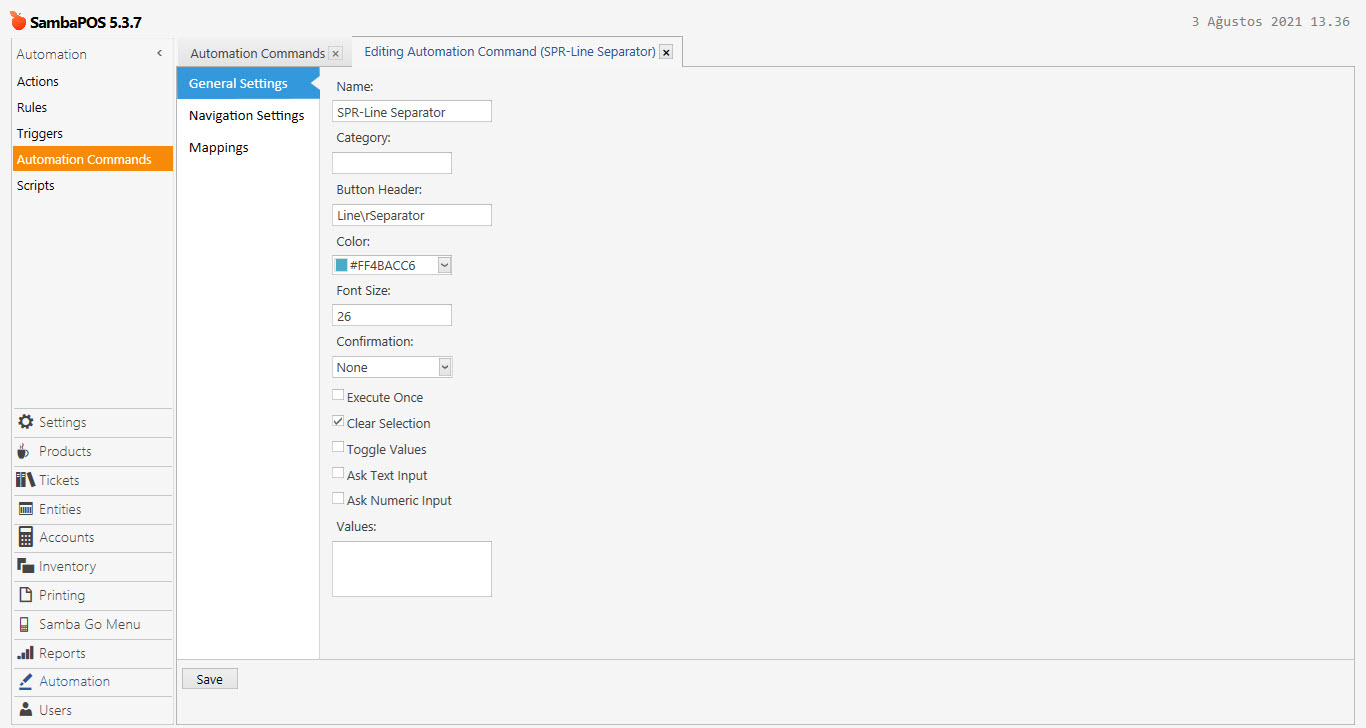Screen dimensions: 1366x728
Task: Expand the Confirmation dropdown
Action: 444,367
